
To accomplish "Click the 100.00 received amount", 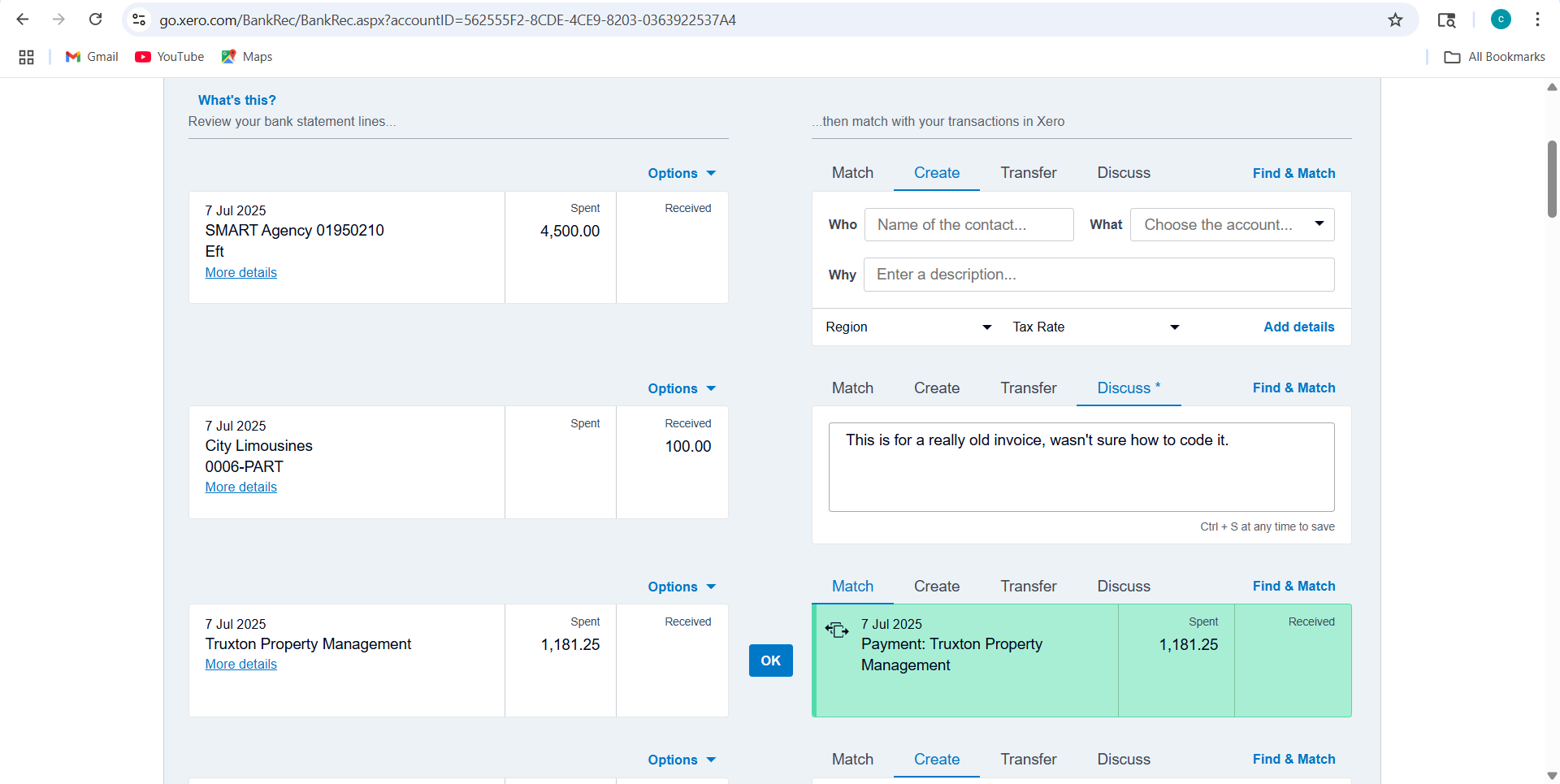I will pyautogui.click(x=687, y=447).
